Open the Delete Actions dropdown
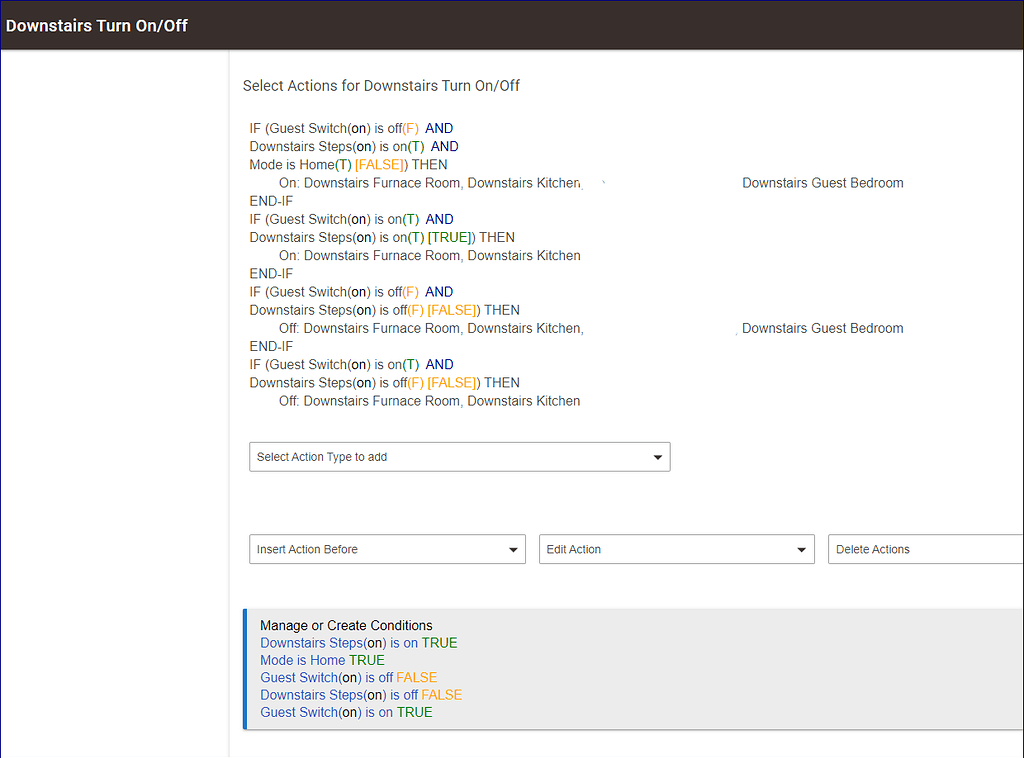The width and height of the screenshot is (1024, 758). (x=925, y=549)
